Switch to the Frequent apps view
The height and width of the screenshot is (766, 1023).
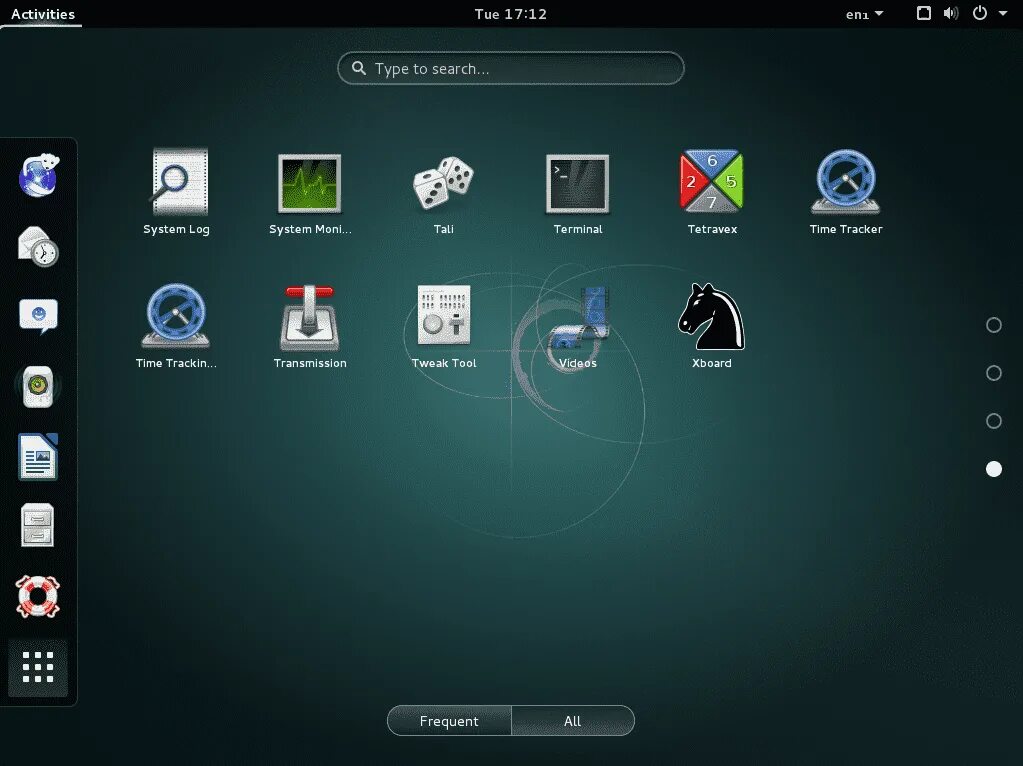pos(449,721)
